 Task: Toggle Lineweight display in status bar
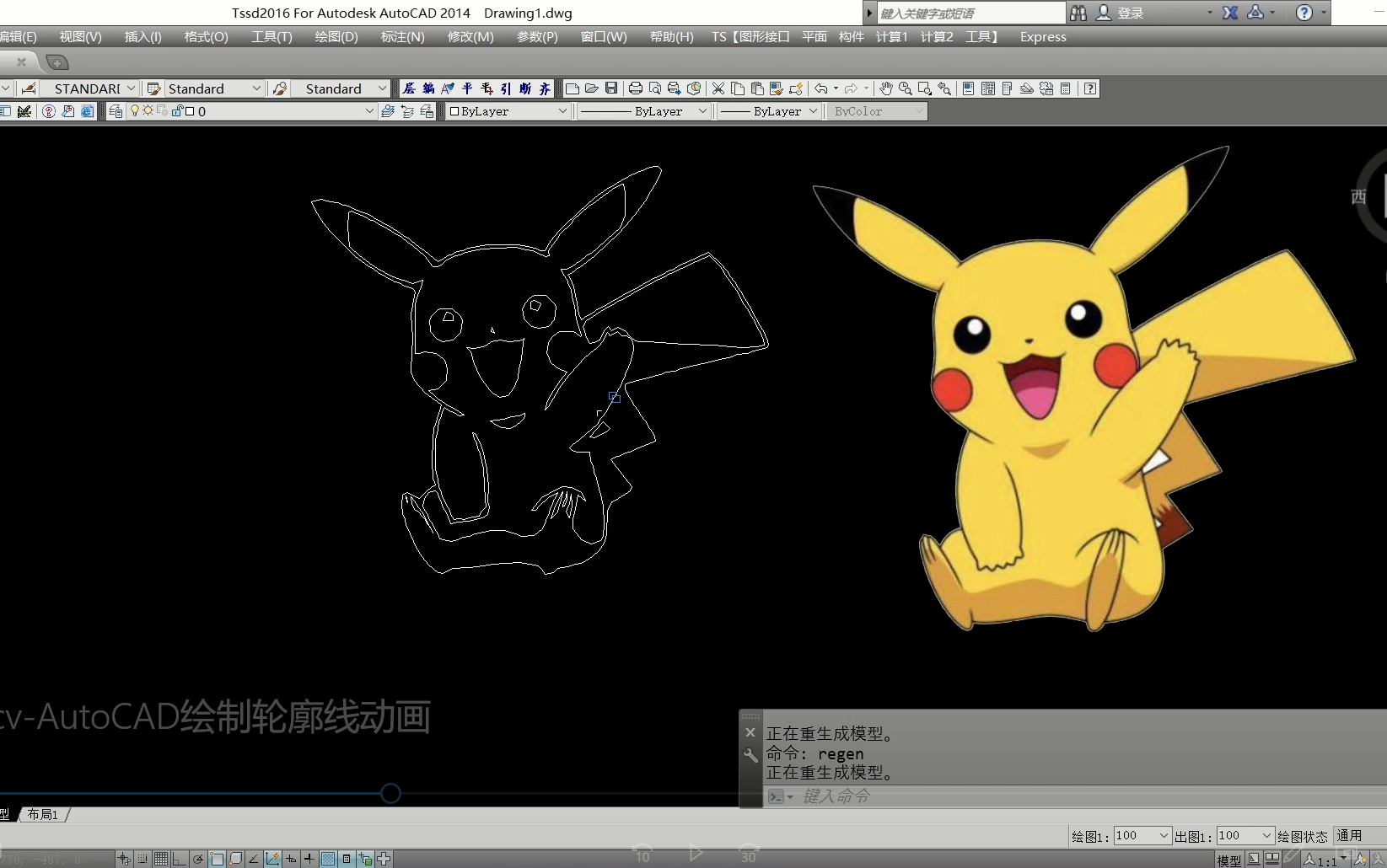(309, 859)
